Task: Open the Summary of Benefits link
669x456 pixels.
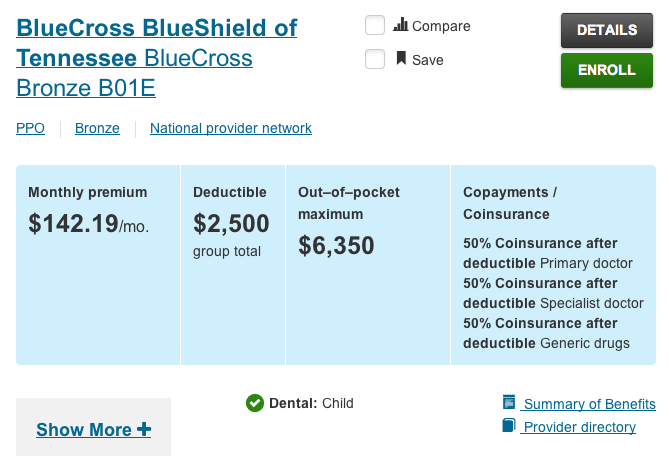Action: [590, 404]
